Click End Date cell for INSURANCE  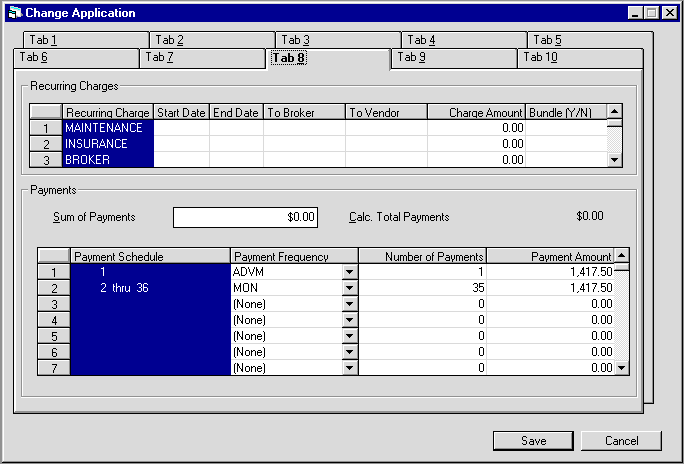tap(236, 144)
